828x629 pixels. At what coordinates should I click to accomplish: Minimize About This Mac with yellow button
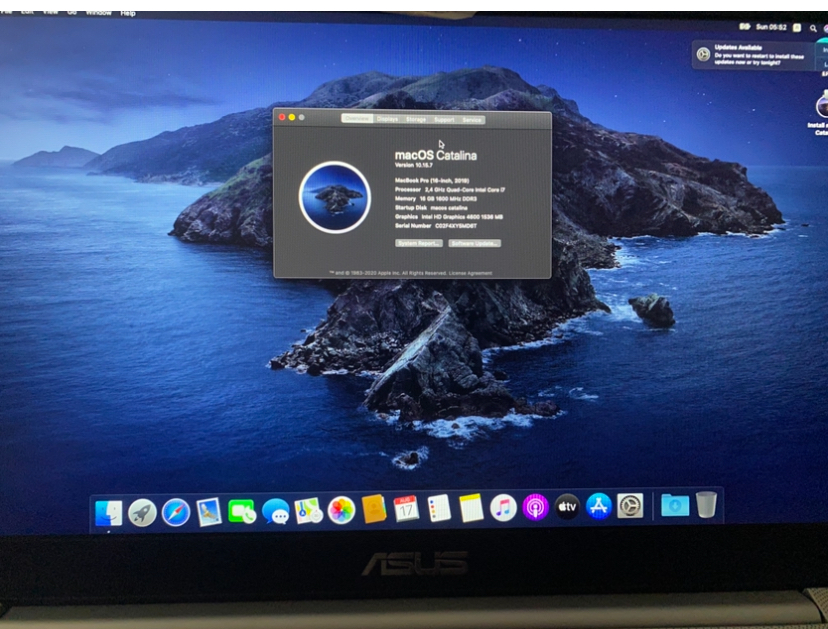291,117
